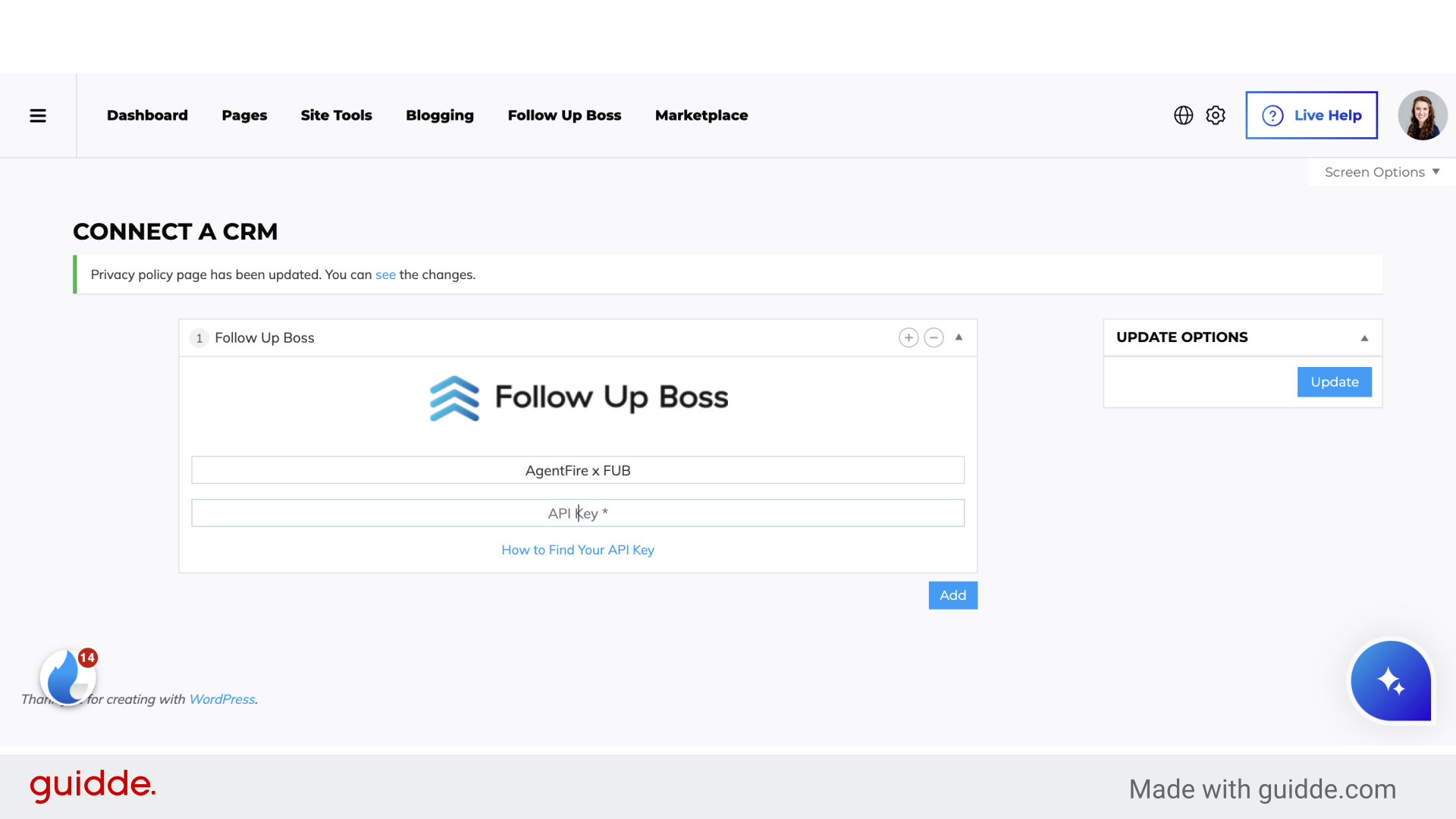Click the WordPress link in the footer

tap(221, 699)
